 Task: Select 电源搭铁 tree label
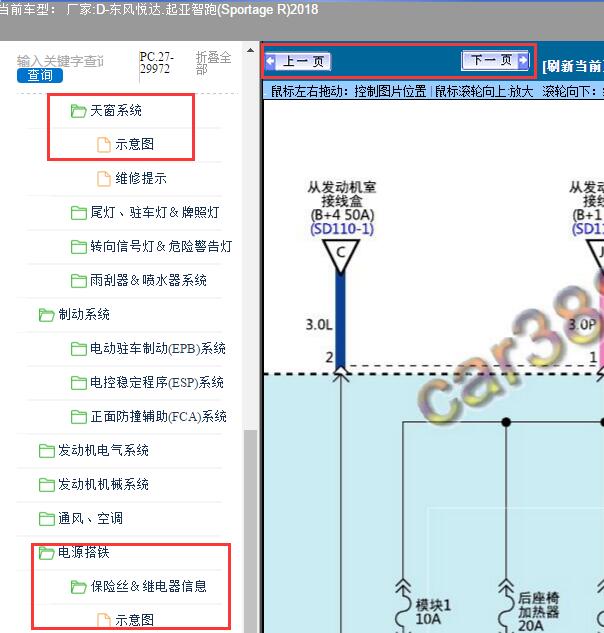click(x=84, y=552)
